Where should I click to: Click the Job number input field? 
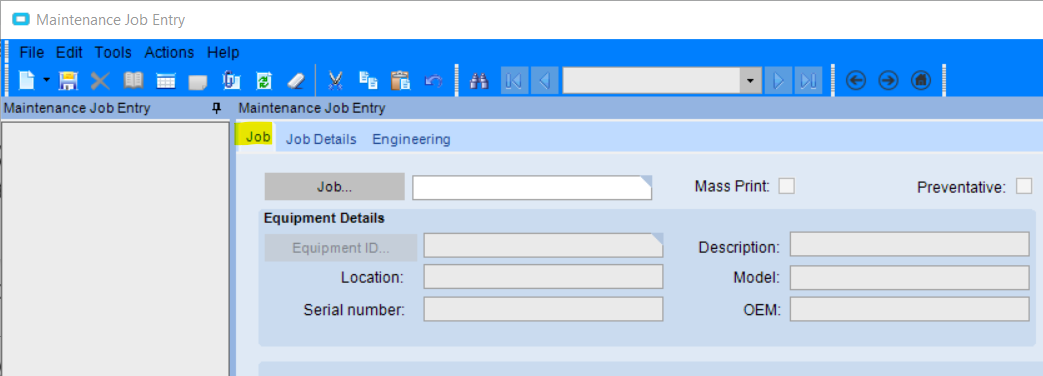(532, 188)
